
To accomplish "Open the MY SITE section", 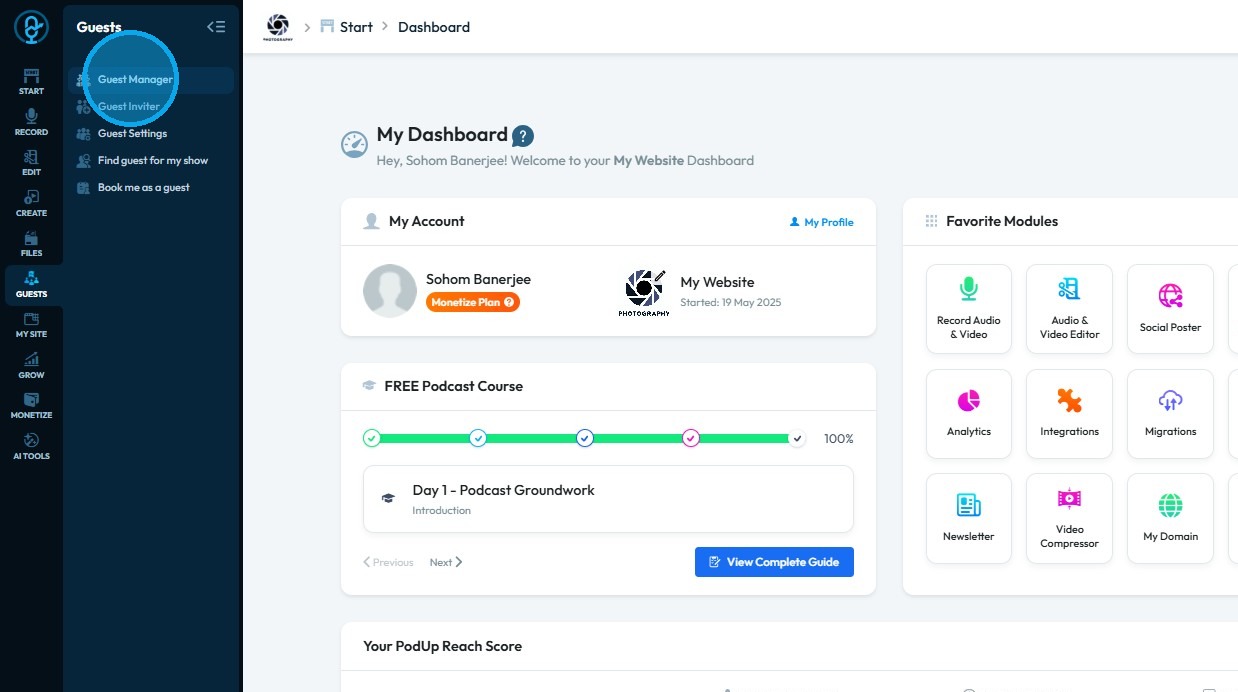I will coord(31,325).
